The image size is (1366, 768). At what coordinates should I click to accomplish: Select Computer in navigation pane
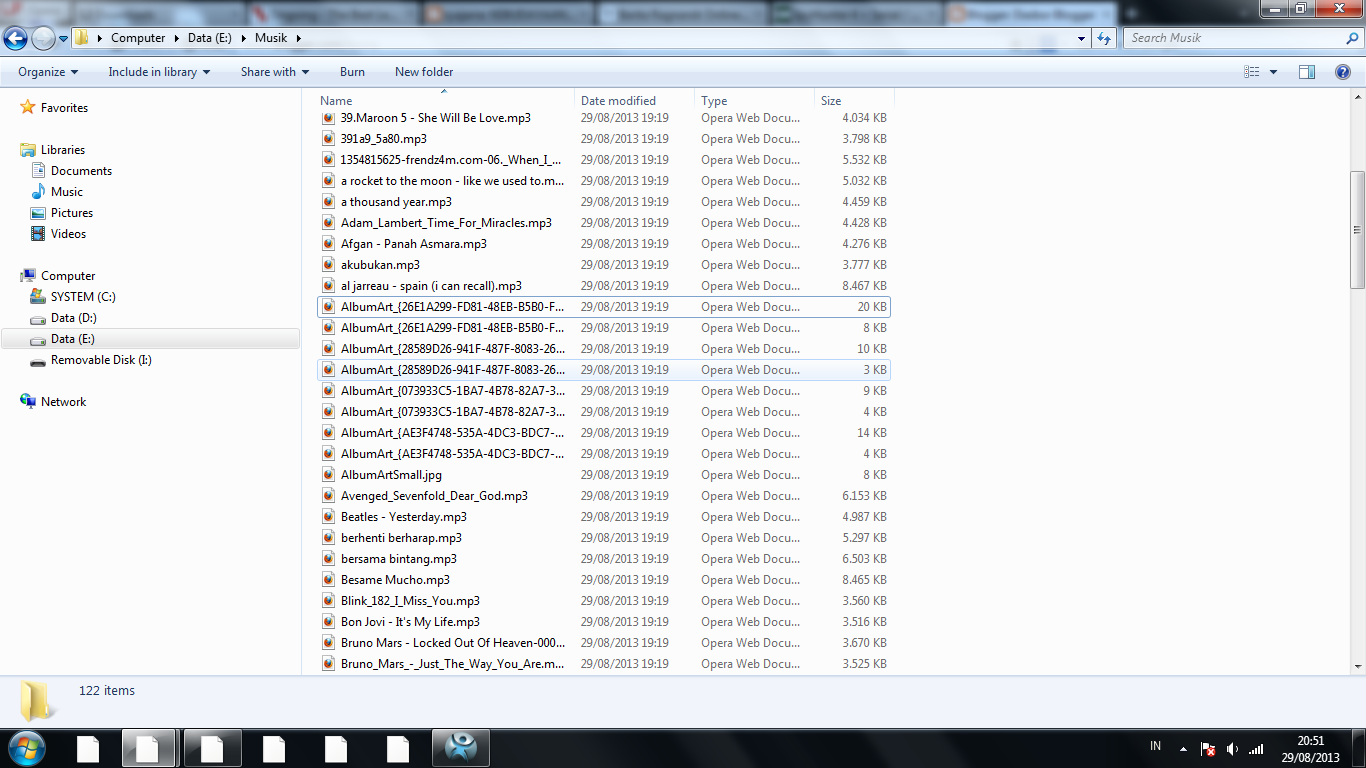click(x=68, y=276)
